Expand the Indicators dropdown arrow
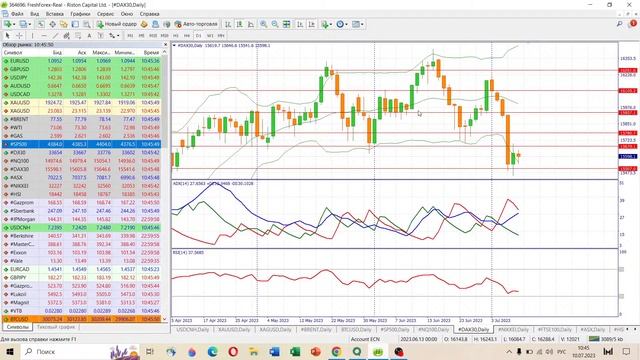Image resolution: width=640 pixels, height=360 pixels. (331, 24)
